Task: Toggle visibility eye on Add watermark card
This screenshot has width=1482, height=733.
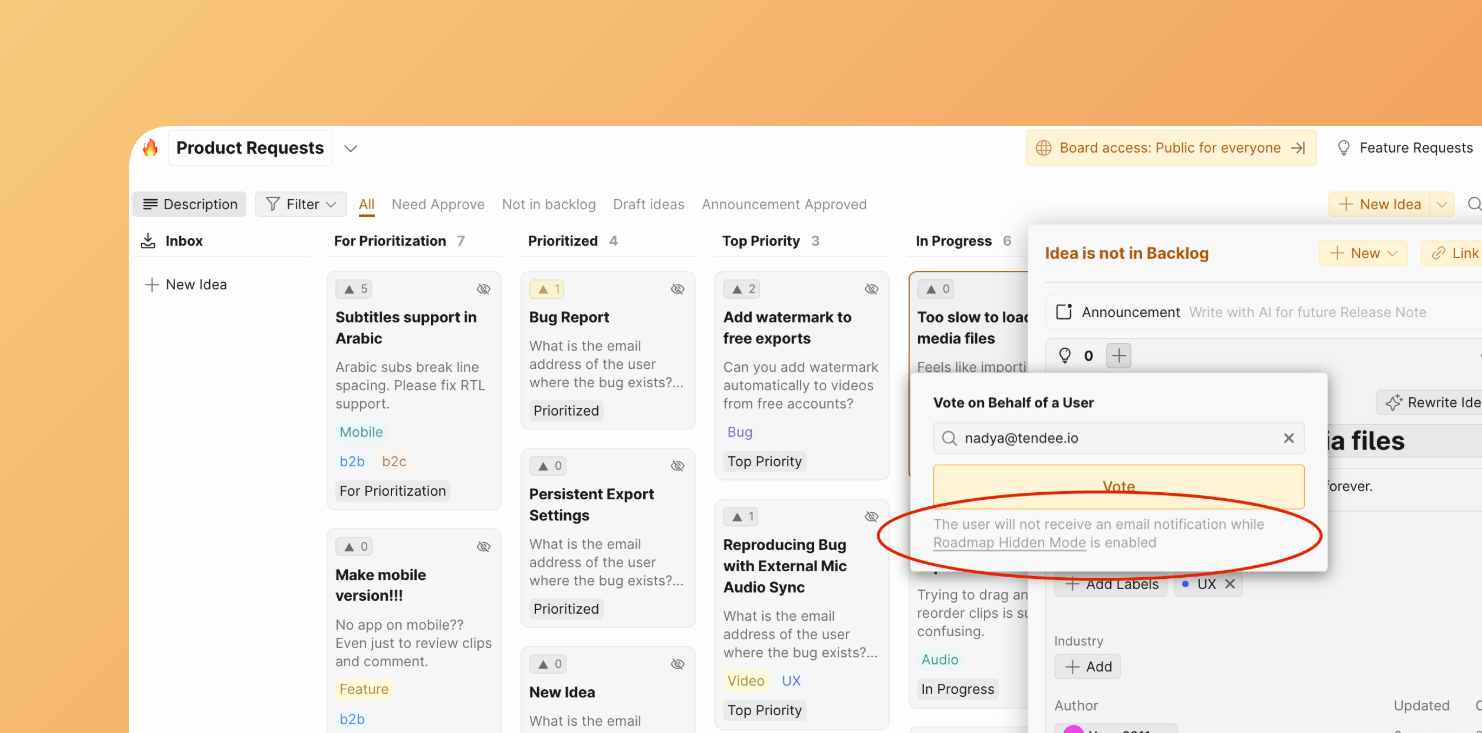Action: (x=871, y=289)
